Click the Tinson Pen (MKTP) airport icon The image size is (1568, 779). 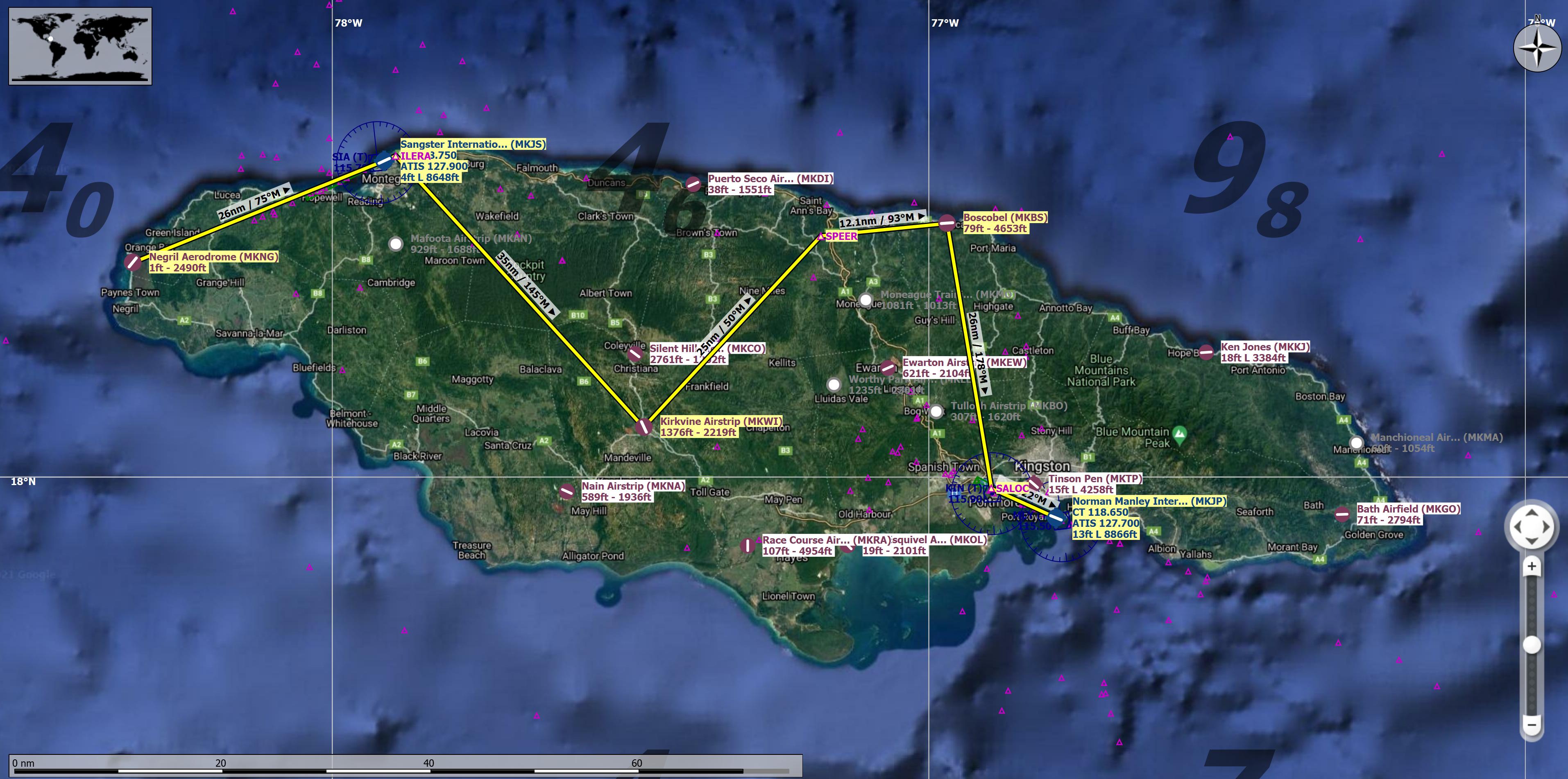click(1035, 484)
